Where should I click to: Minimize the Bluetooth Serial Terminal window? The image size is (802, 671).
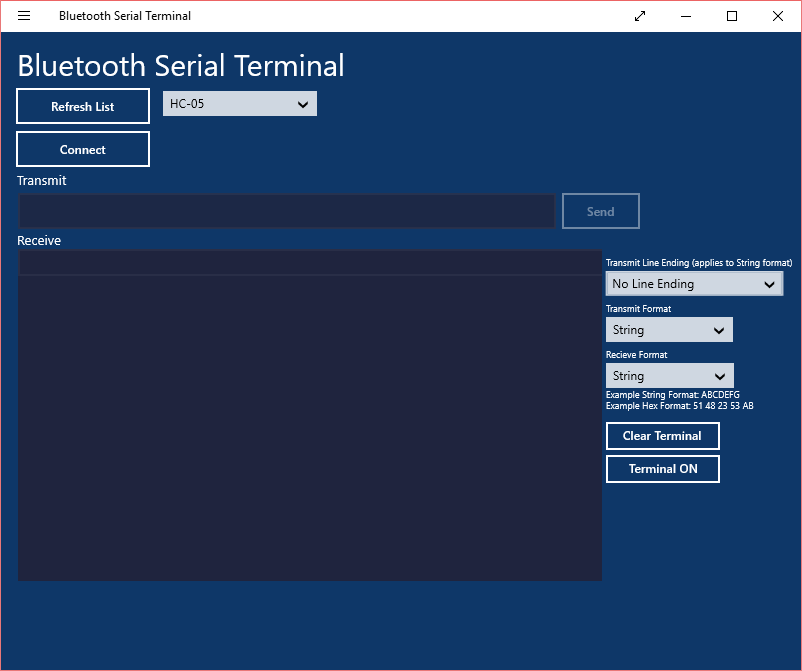pos(686,16)
